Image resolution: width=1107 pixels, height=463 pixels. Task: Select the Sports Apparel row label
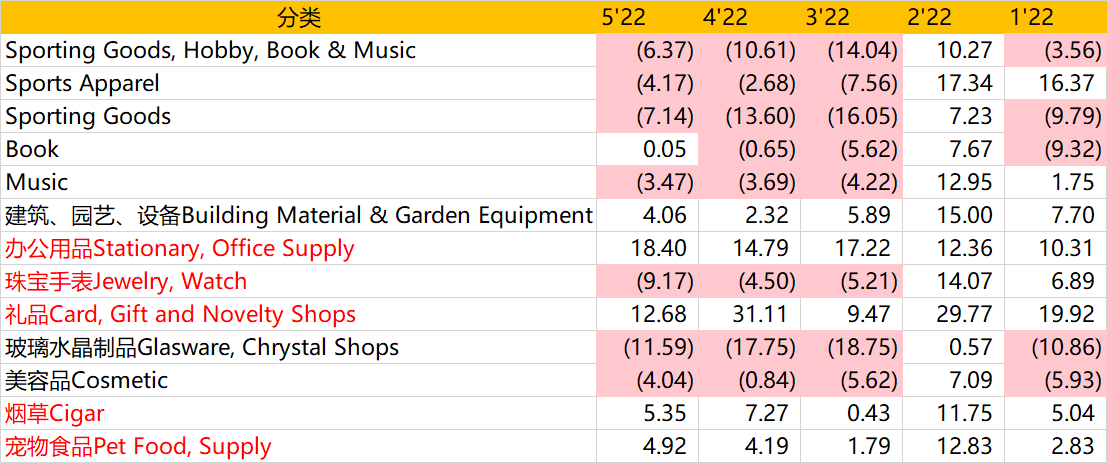coord(298,83)
